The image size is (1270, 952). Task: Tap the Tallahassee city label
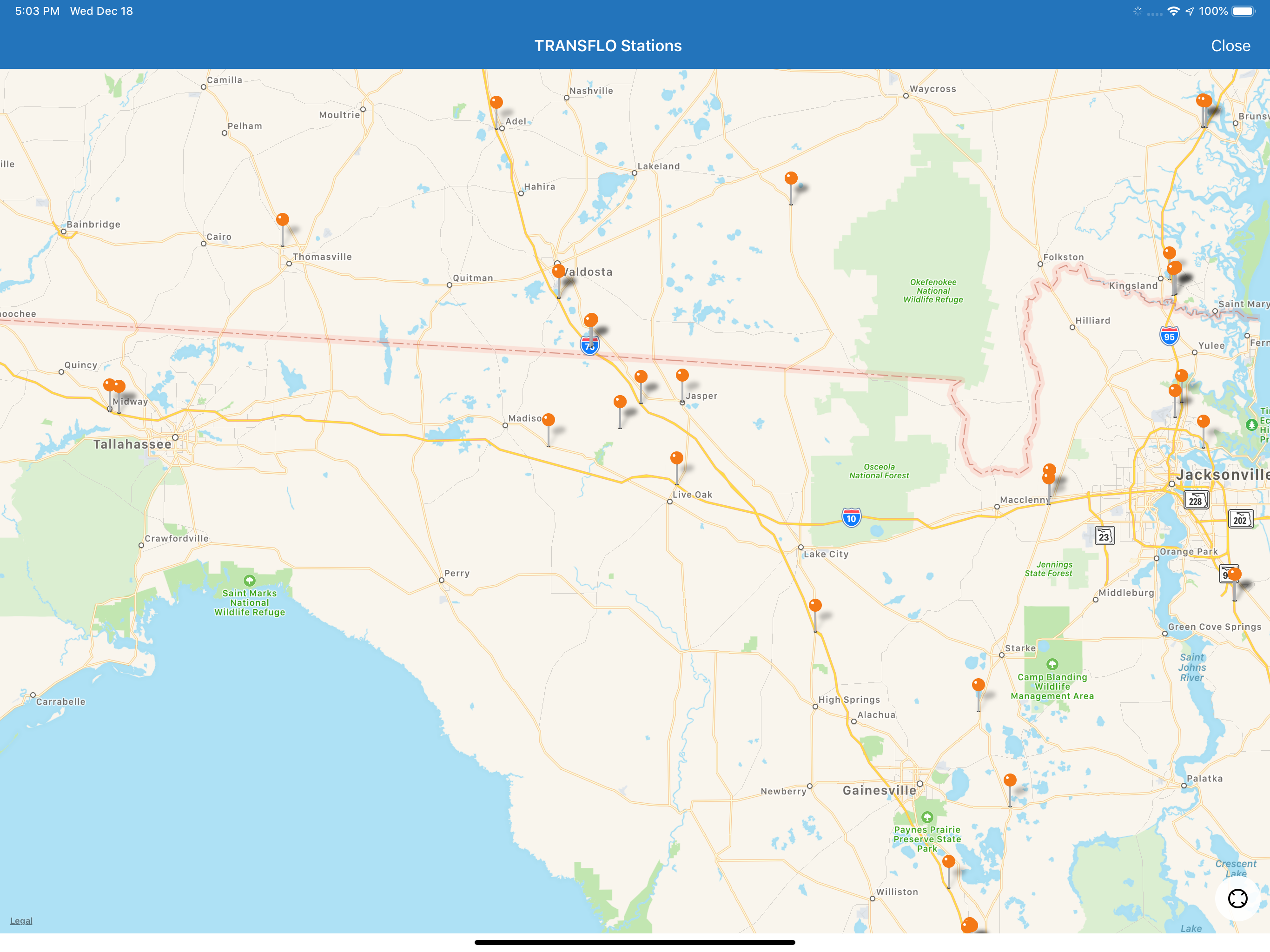tap(132, 444)
